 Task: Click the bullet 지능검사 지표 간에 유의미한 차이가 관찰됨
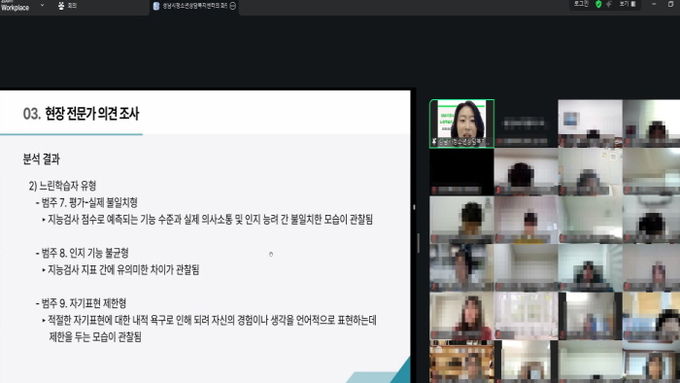click(121, 270)
